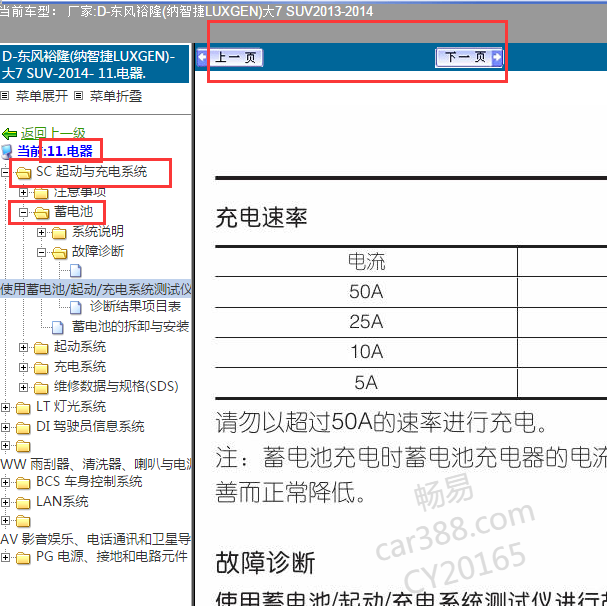Click the WW 雨刮器 folder icon

point(23,446)
